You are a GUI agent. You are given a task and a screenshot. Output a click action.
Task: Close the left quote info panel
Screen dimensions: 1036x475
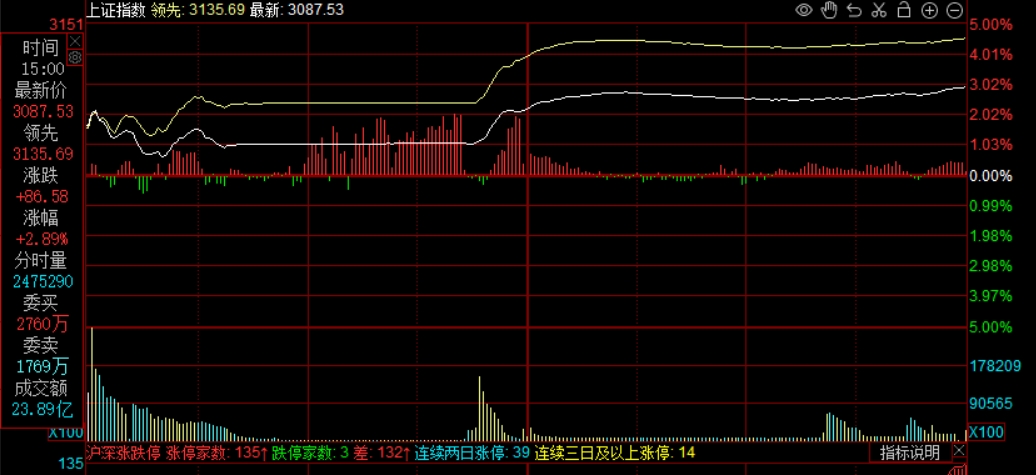click(x=75, y=41)
